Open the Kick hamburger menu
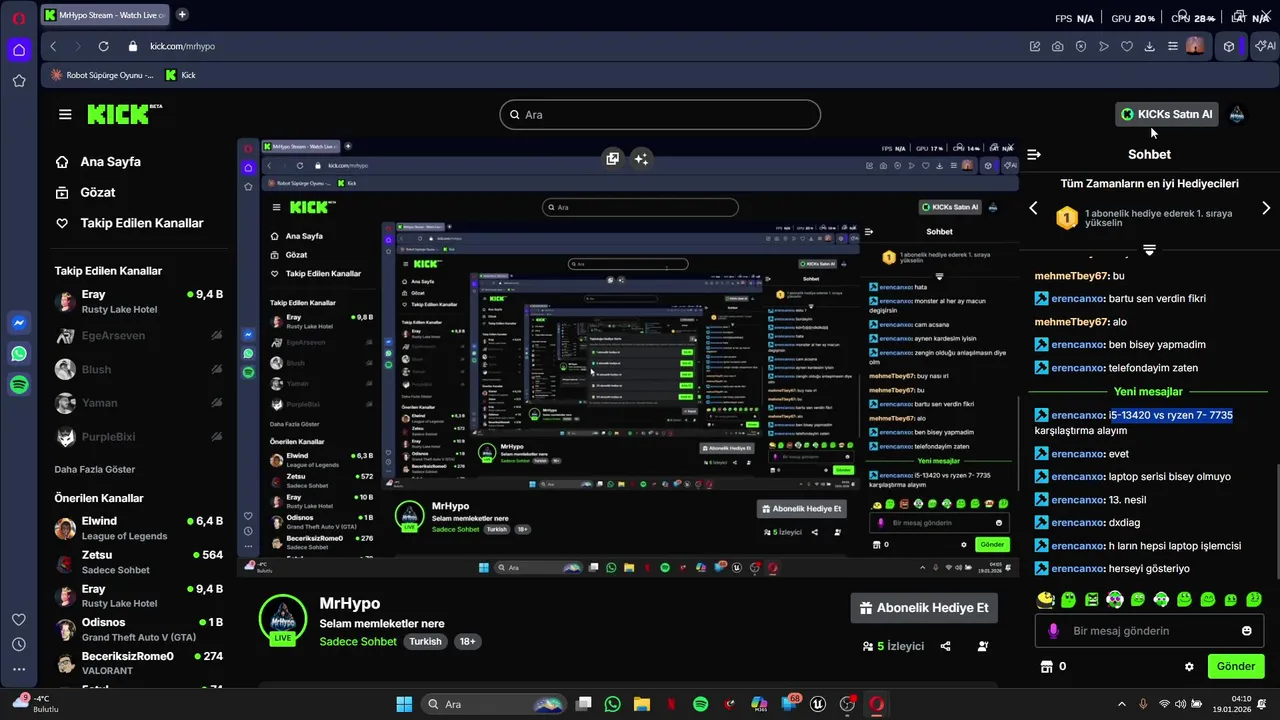Image resolution: width=1280 pixels, height=720 pixels. point(65,114)
